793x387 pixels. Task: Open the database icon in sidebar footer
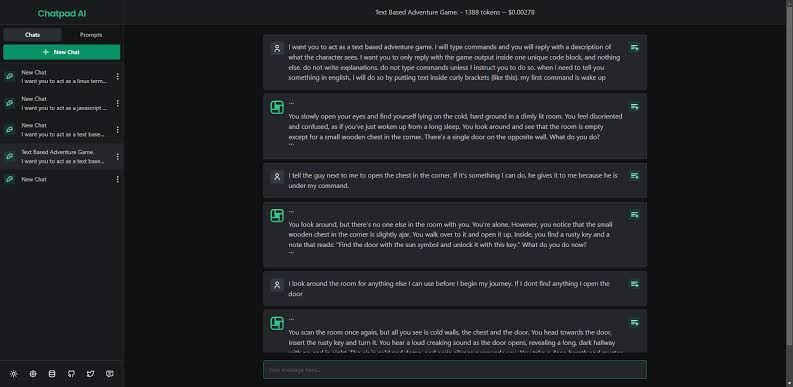(52, 374)
